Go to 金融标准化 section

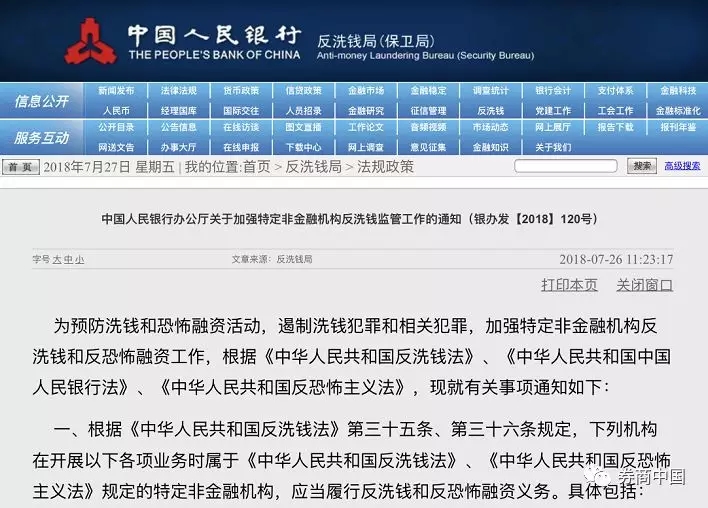[678, 111]
